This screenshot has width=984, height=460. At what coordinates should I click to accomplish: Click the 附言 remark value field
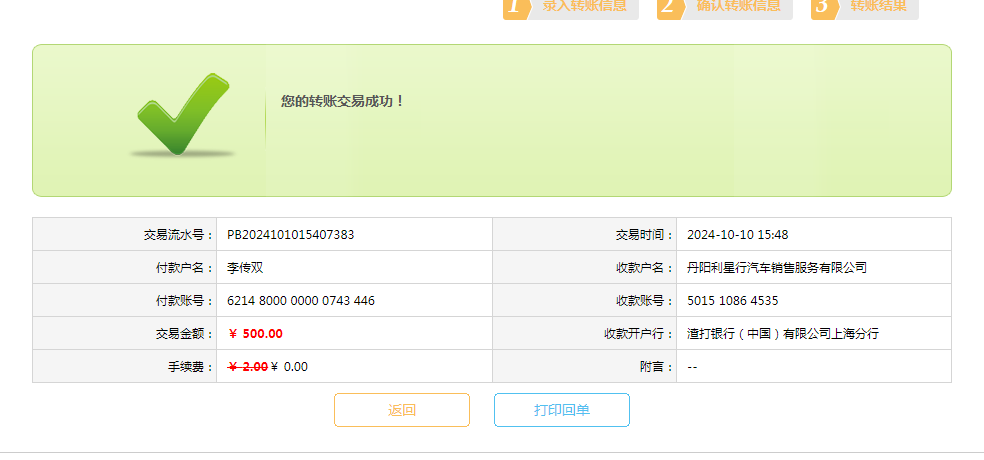(692, 367)
